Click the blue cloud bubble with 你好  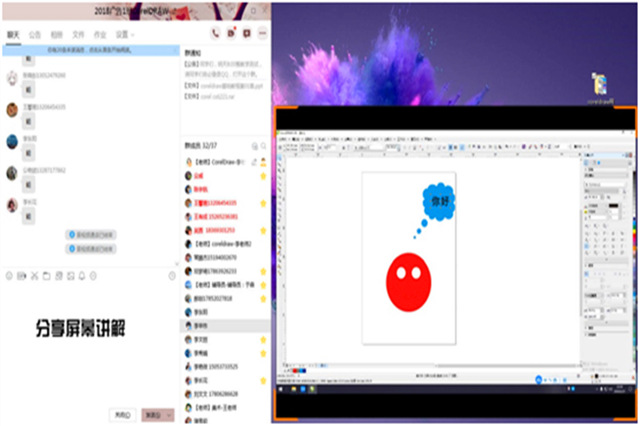[439, 201]
